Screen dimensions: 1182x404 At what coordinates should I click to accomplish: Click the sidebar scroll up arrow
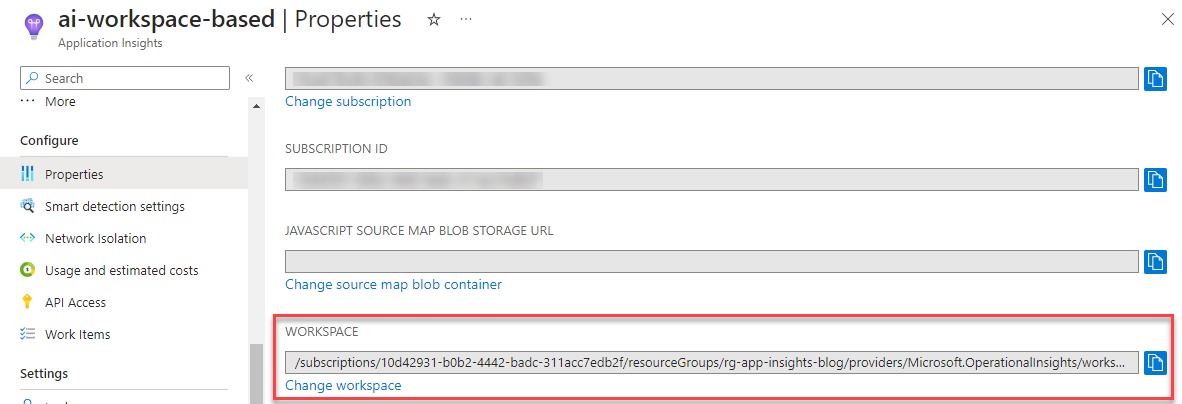tap(256, 106)
